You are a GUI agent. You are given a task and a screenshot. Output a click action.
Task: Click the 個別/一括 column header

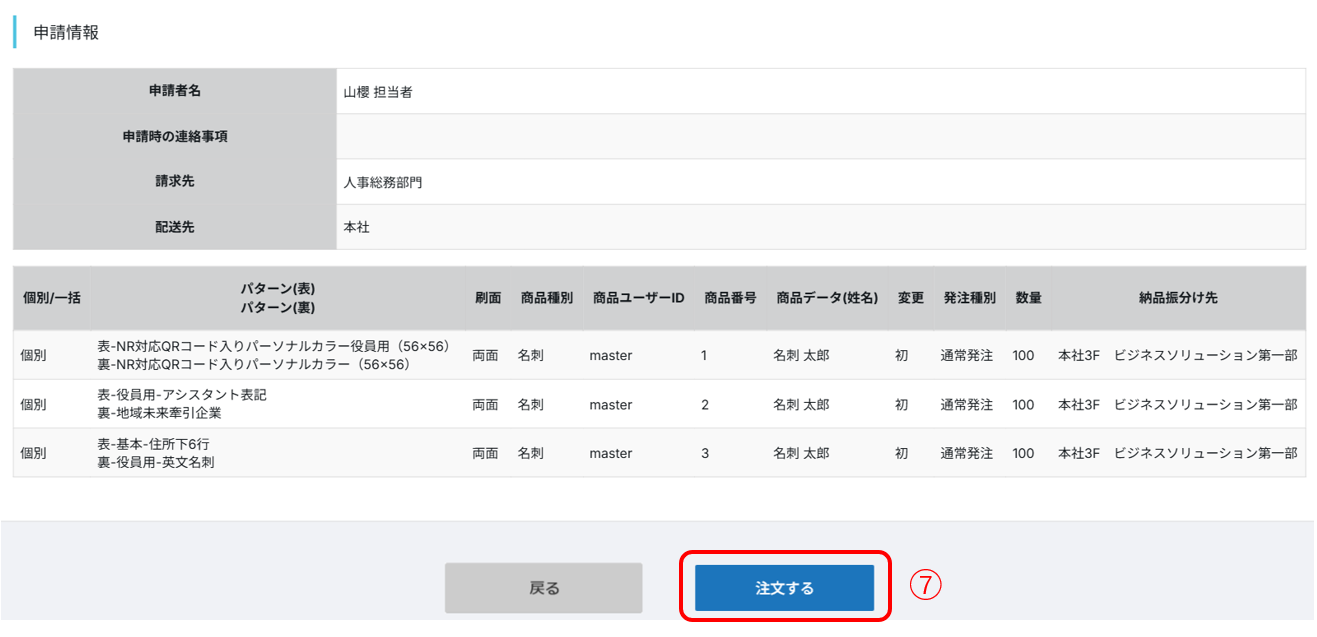(52, 298)
